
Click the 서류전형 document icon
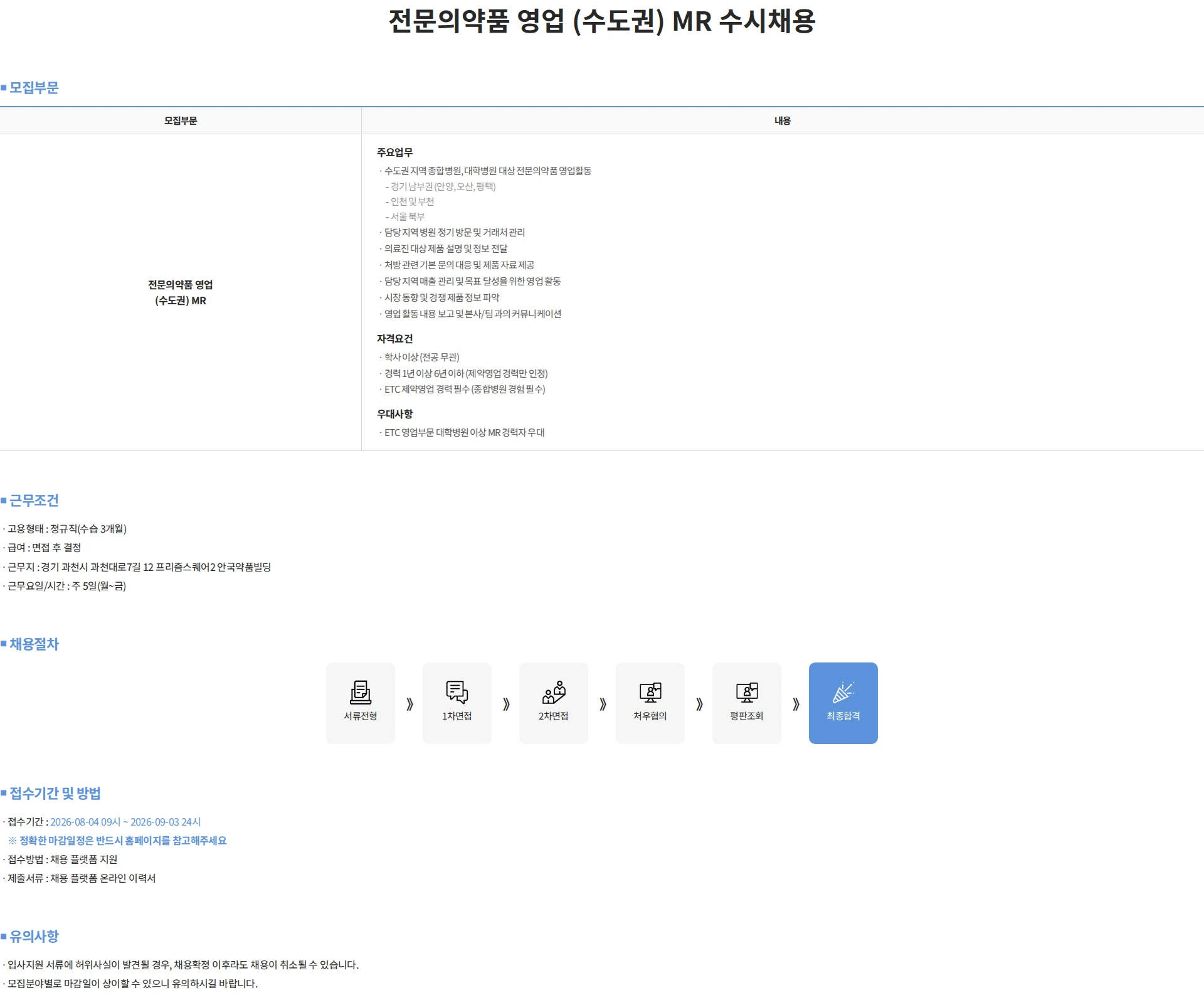point(360,692)
